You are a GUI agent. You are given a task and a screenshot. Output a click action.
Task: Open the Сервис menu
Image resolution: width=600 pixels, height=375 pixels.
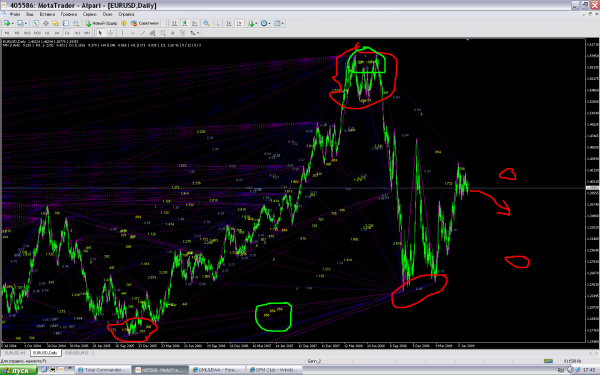pos(90,14)
